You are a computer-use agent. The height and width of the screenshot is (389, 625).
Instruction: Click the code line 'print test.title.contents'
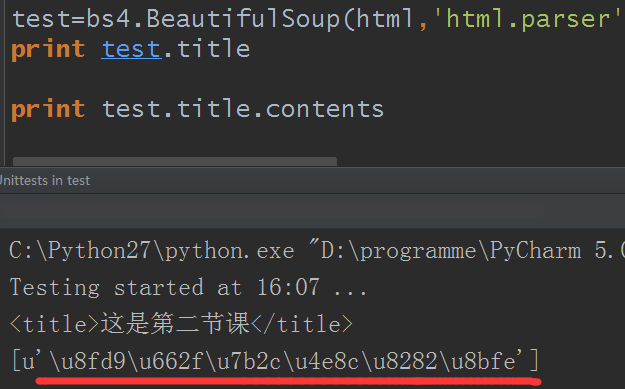click(197, 109)
